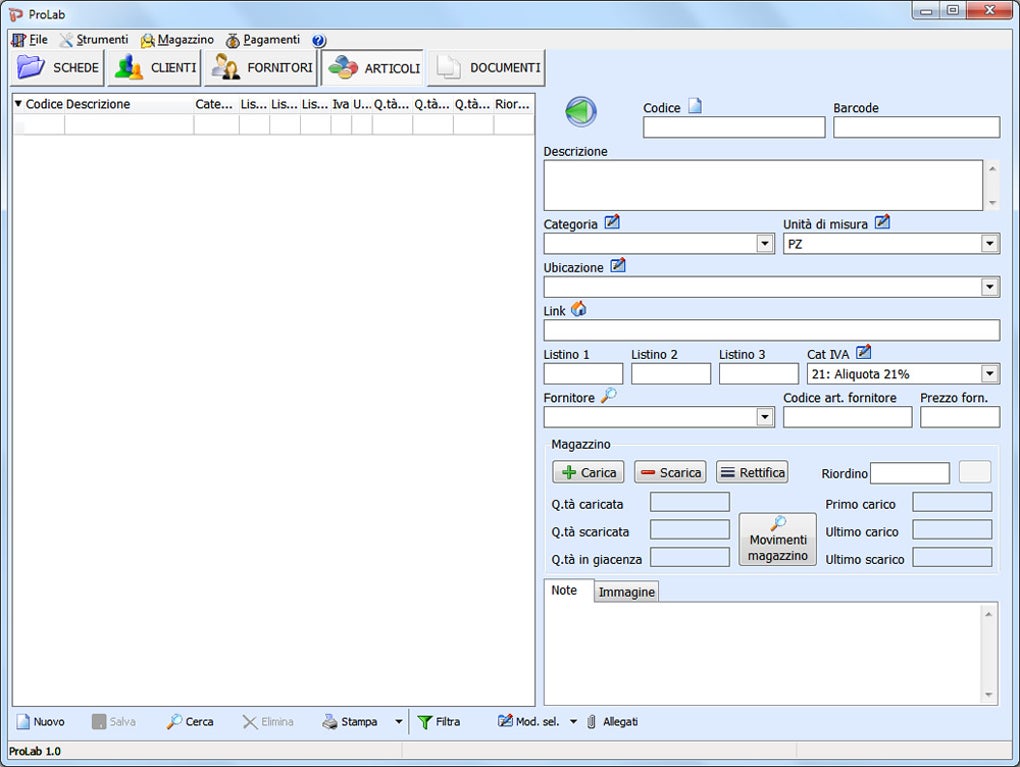Click the Mod. sel. button
This screenshot has width=1020, height=767.
[x=529, y=721]
